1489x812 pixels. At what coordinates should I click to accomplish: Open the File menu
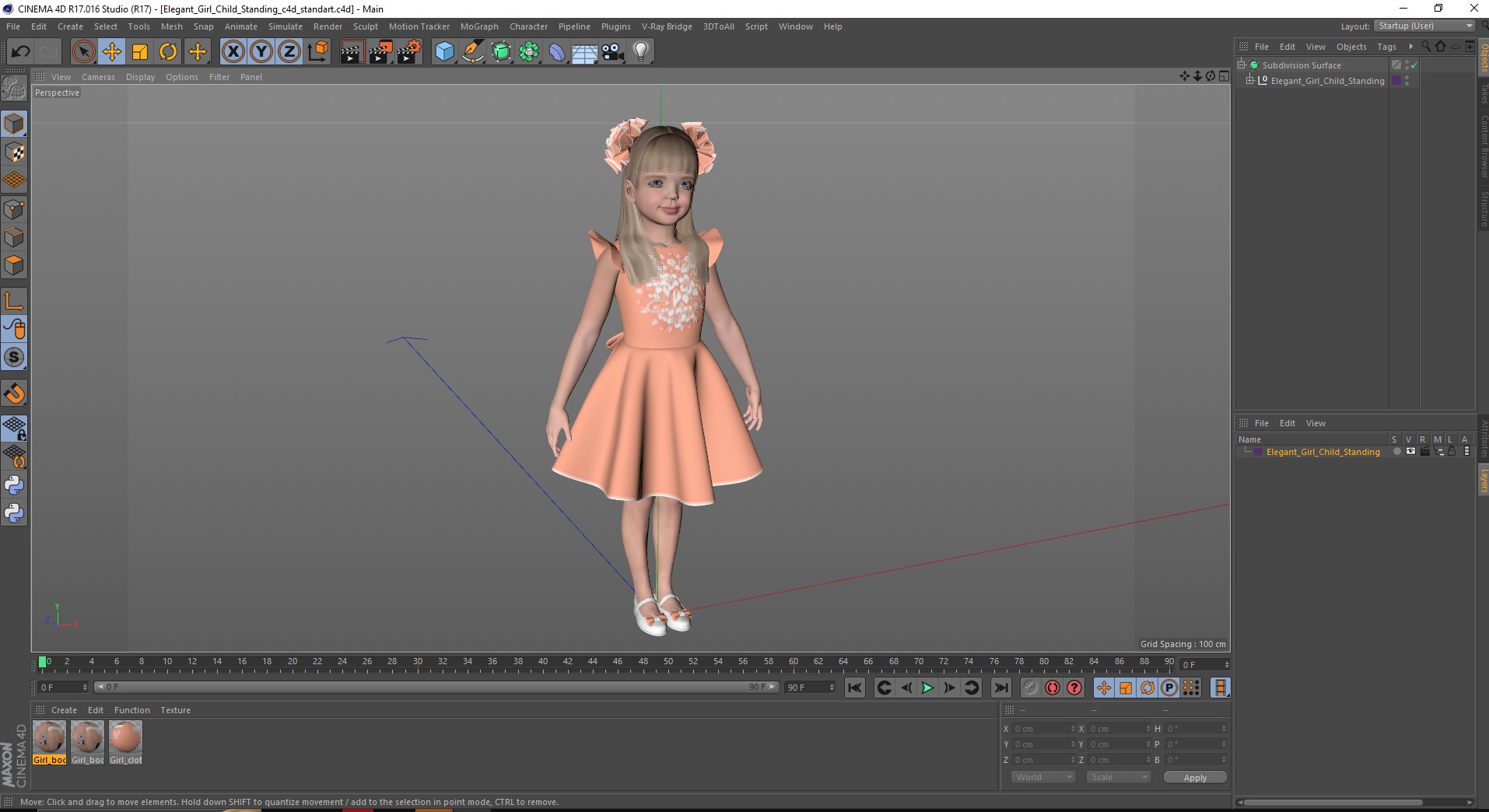pyautogui.click(x=13, y=26)
